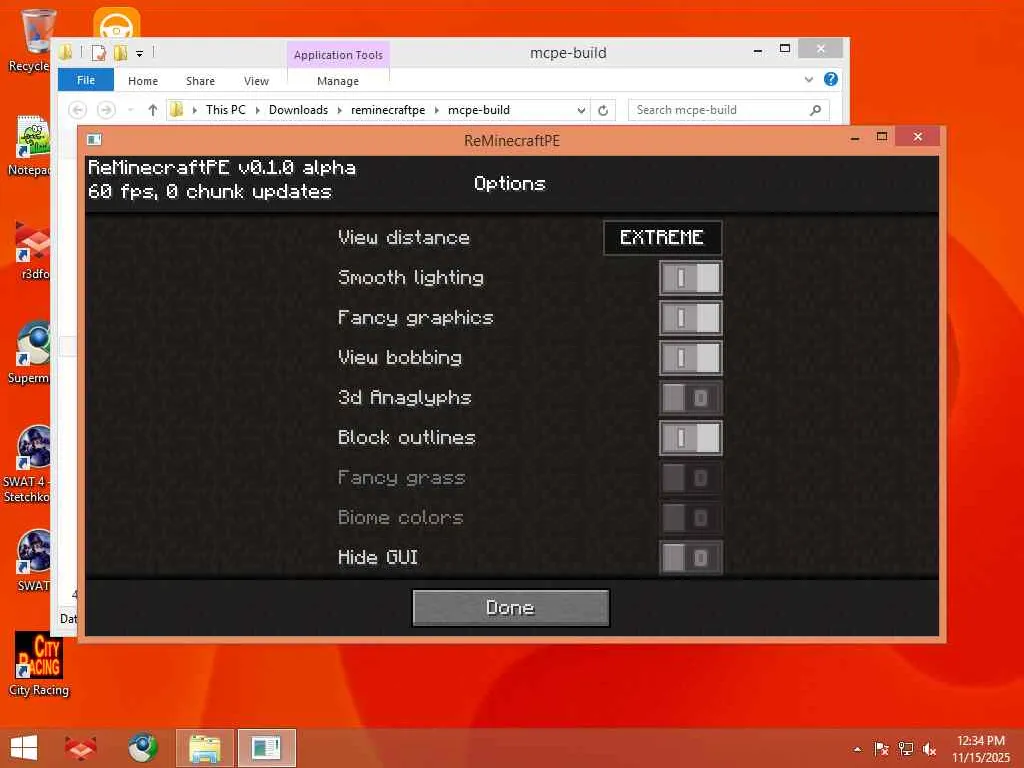This screenshot has height=768, width=1024.
Task: Open r3dfox from the taskbar
Action: point(81,748)
